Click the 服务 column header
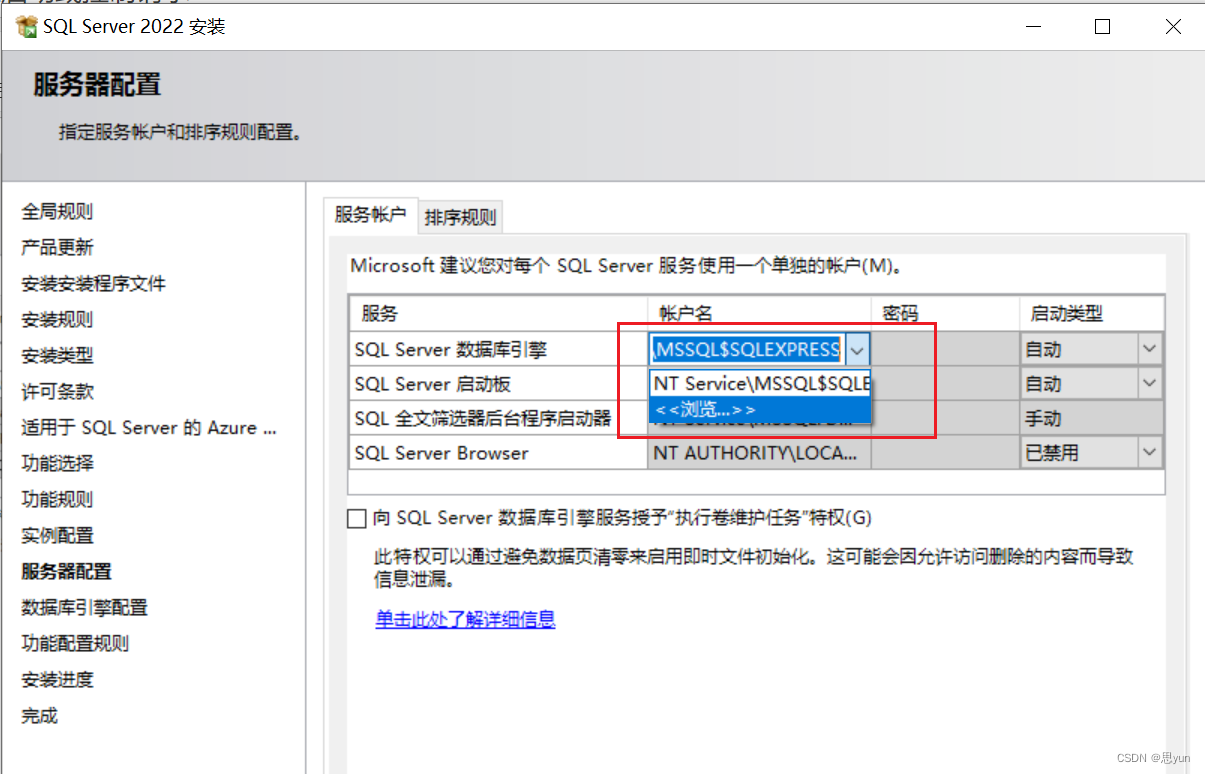 tap(498, 313)
